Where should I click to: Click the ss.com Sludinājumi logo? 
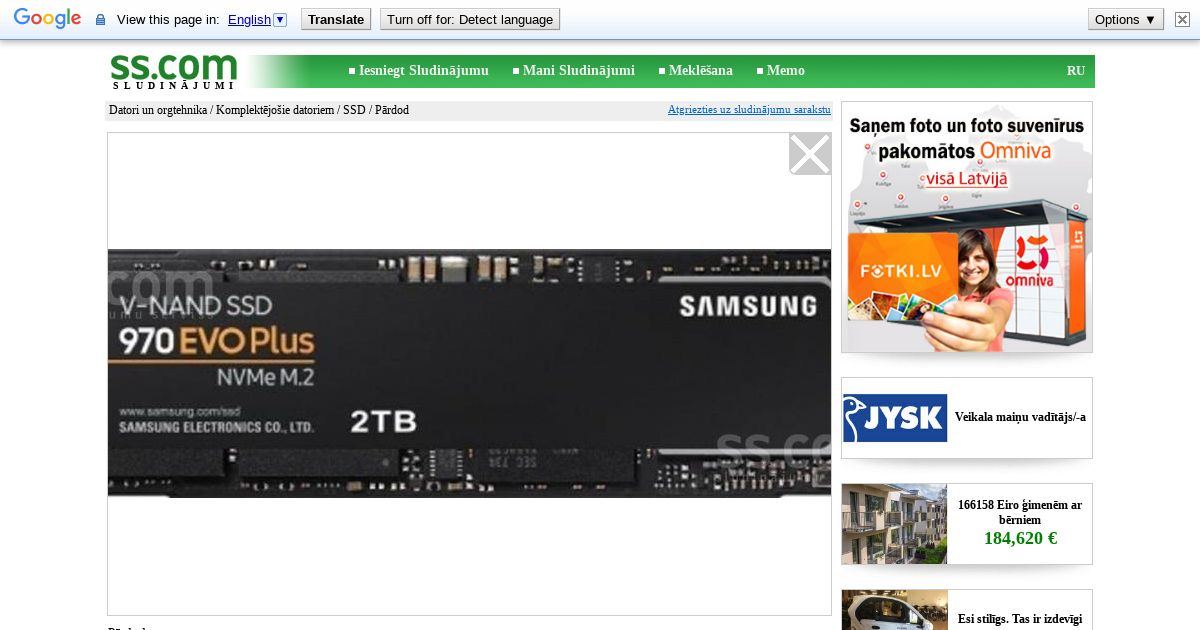[173, 71]
